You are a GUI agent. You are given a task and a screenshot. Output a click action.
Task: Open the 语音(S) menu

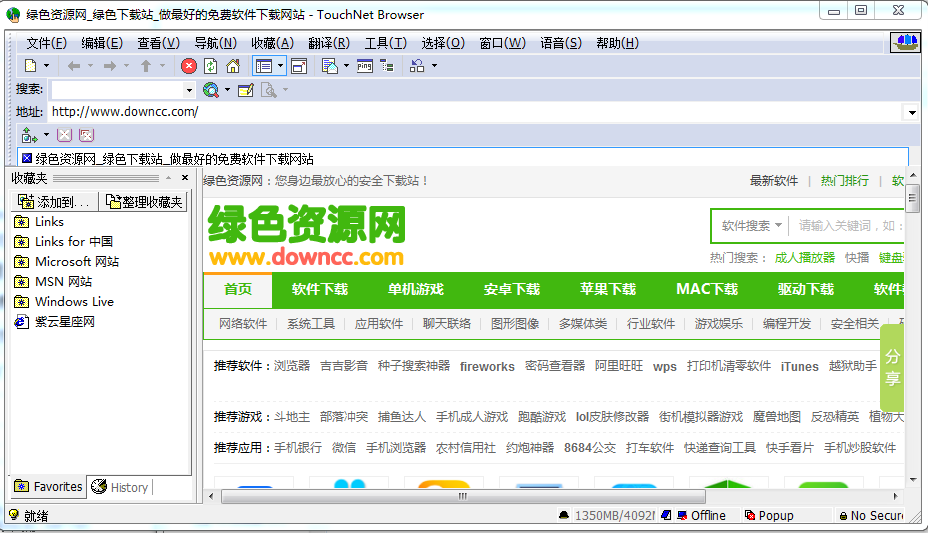tap(560, 43)
